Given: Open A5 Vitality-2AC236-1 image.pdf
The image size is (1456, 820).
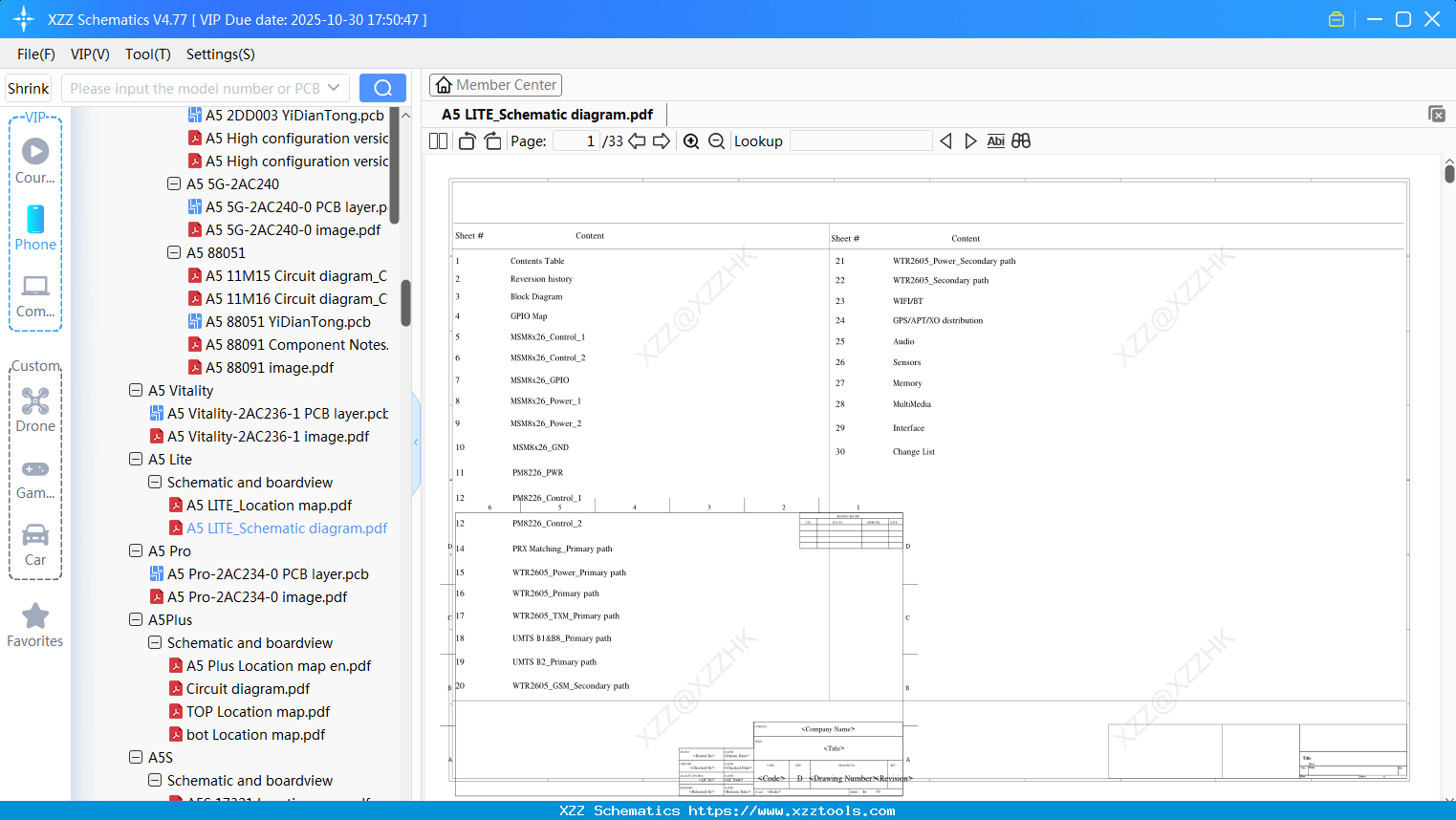Looking at the screenshot, I should (x=259, y=437).
